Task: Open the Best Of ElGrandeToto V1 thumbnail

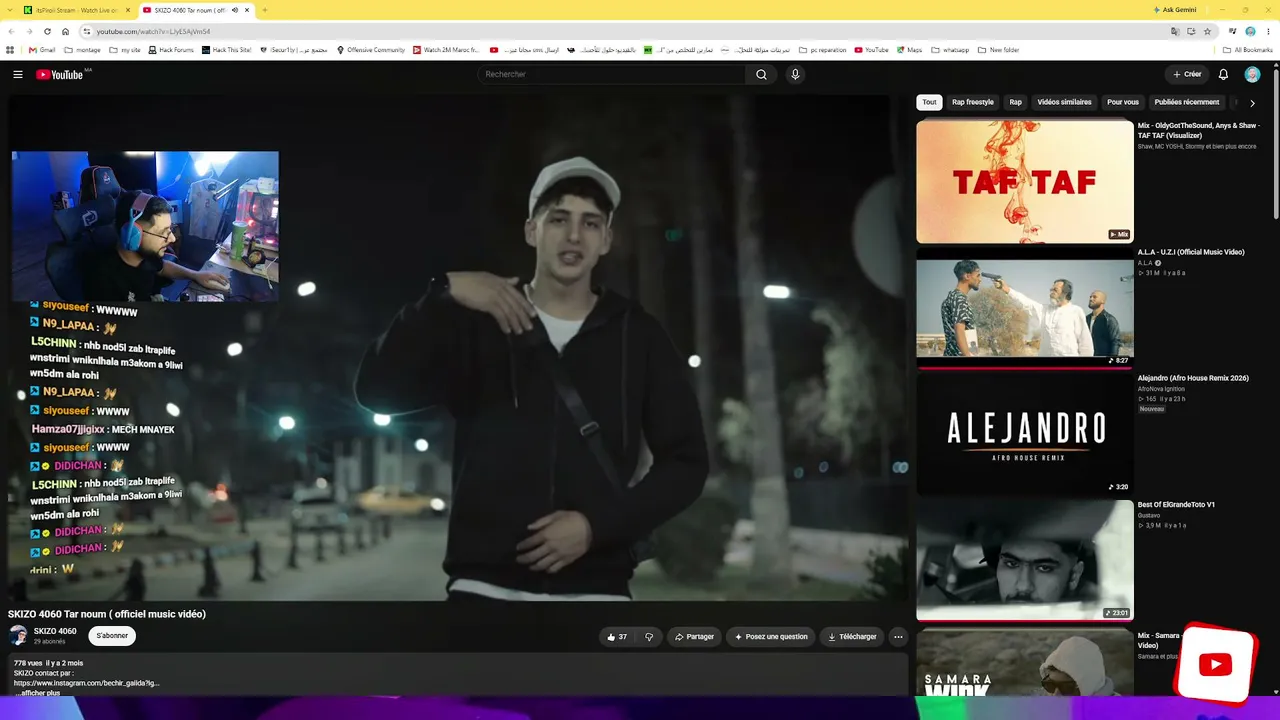Action: (1025, 560)
